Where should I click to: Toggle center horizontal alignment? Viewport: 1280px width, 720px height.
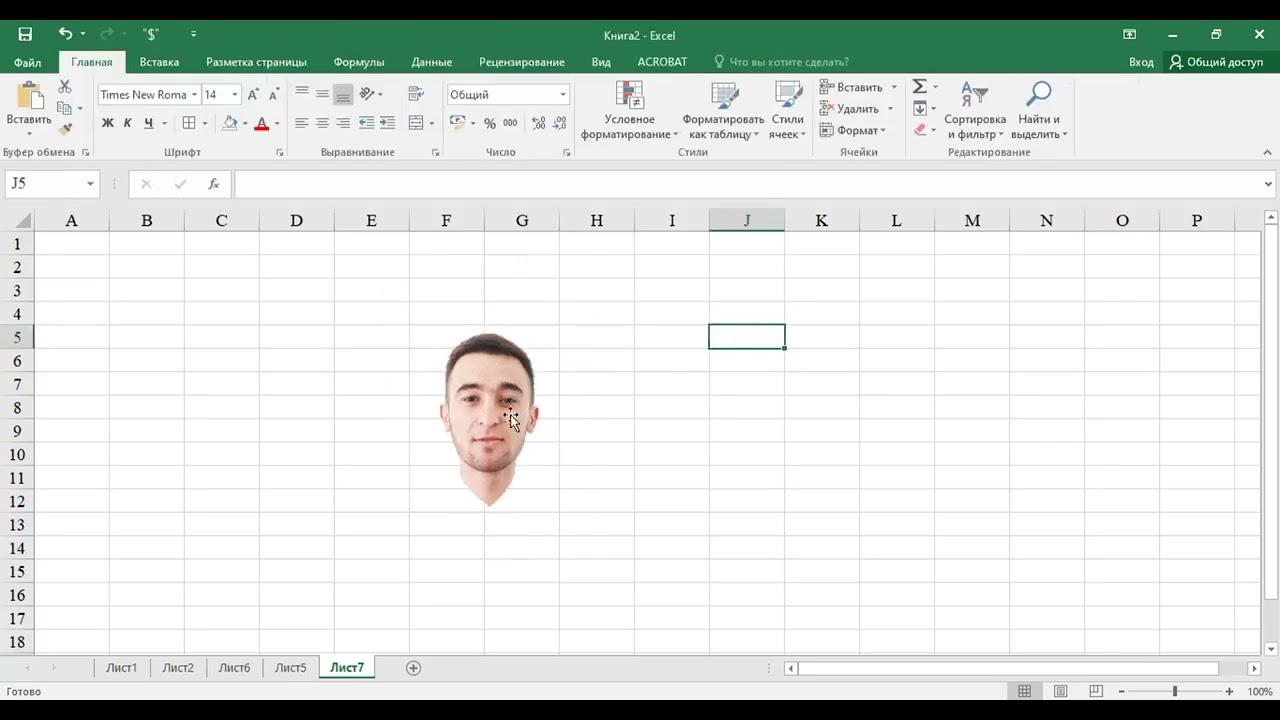point(322,123)
